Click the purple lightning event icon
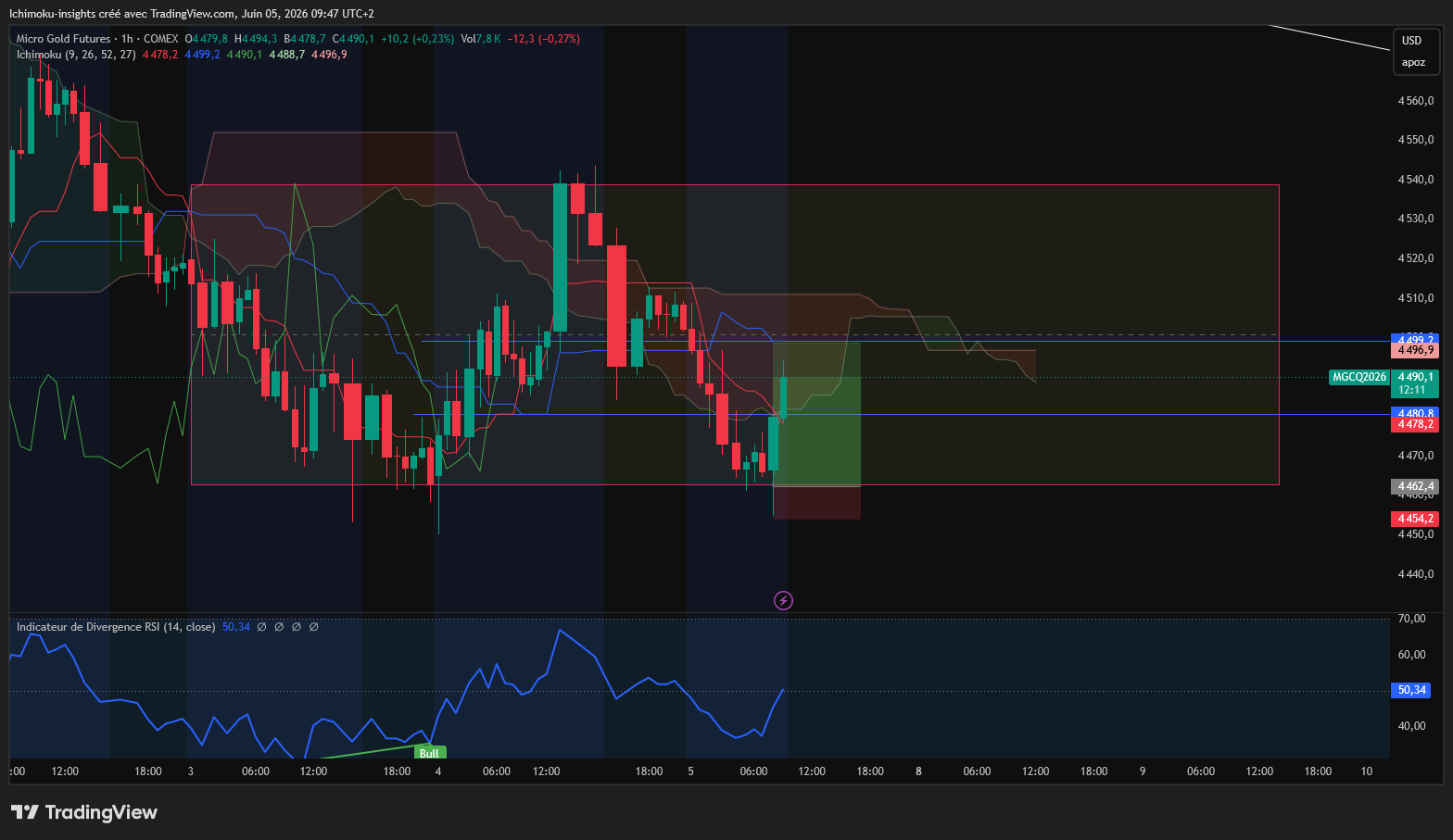Screen dimensions: 1453x840 tap(783, 601)
